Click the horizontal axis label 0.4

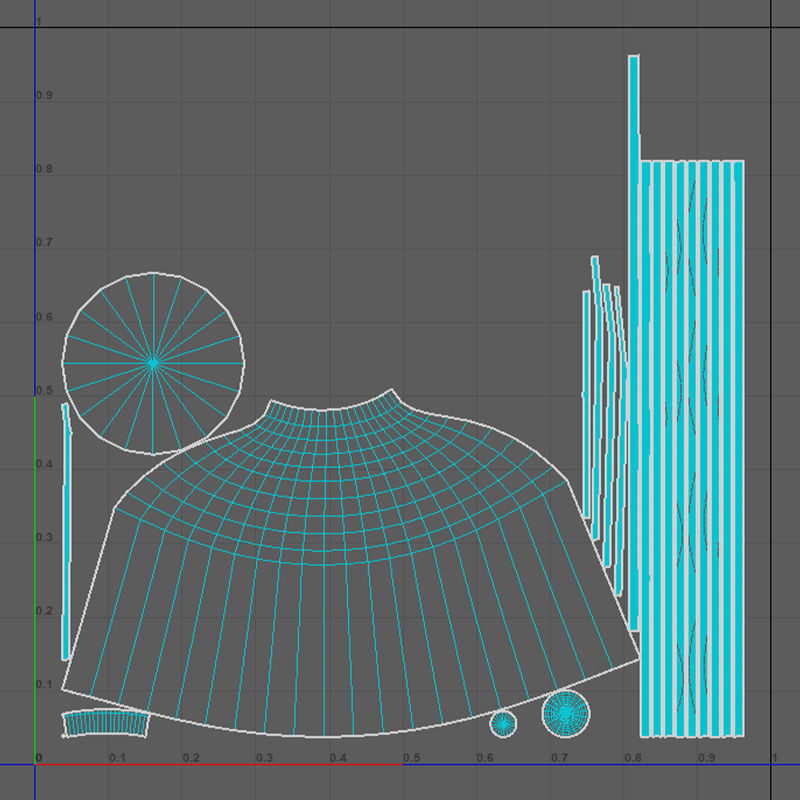tap(338, 758)
